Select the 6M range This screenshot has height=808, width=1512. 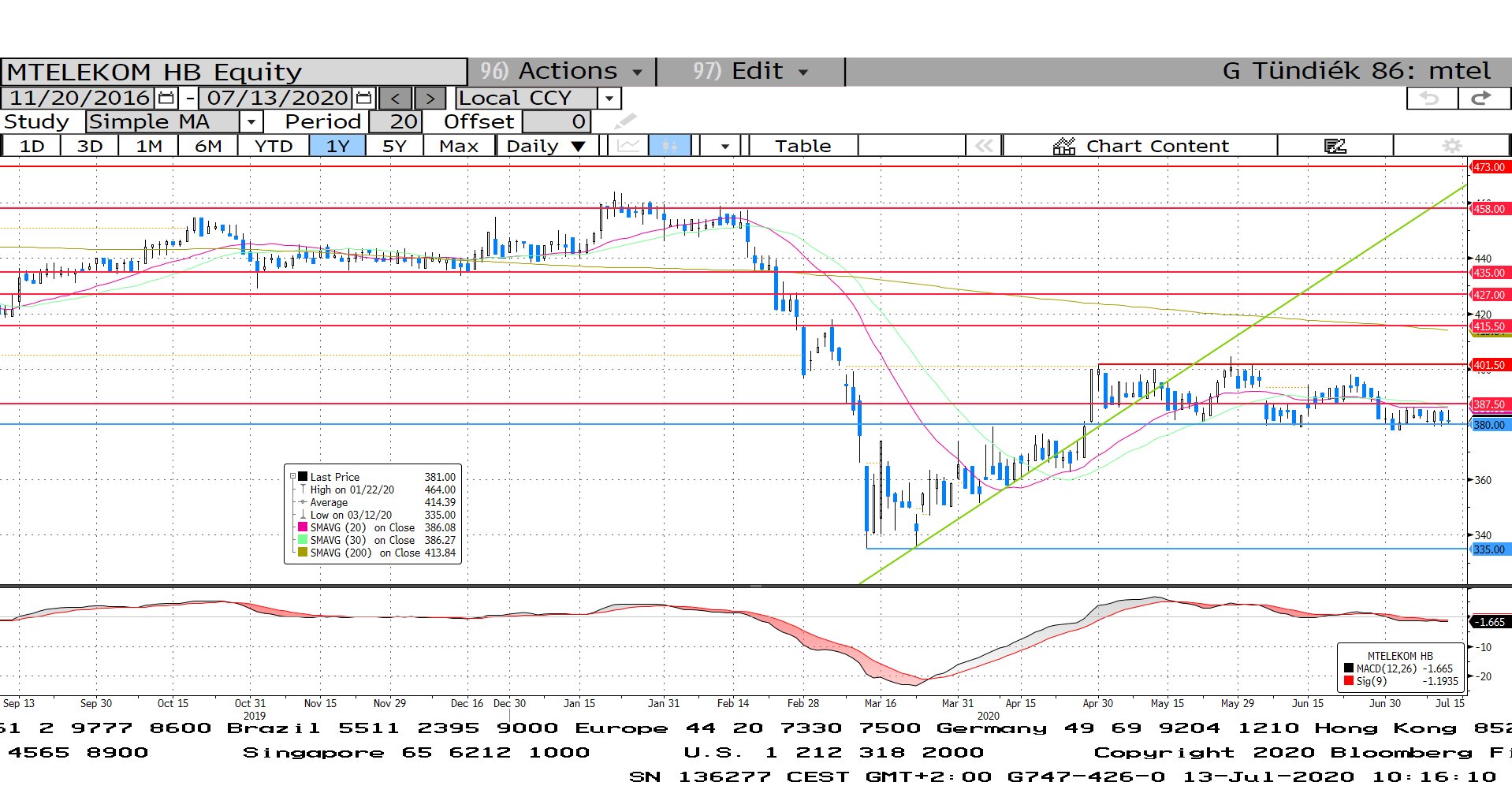point(208,146)
